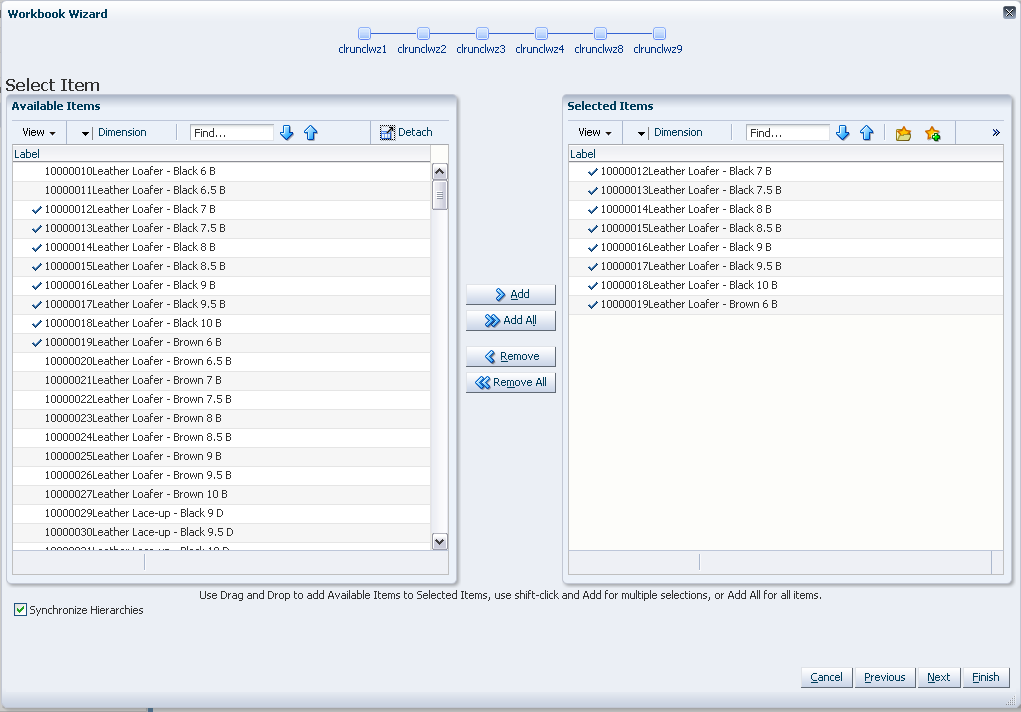Select available item 10000022Leather Loafer - Brown 7.5 B
Viewport: 1021px width, 712px height.
[221, 399]
